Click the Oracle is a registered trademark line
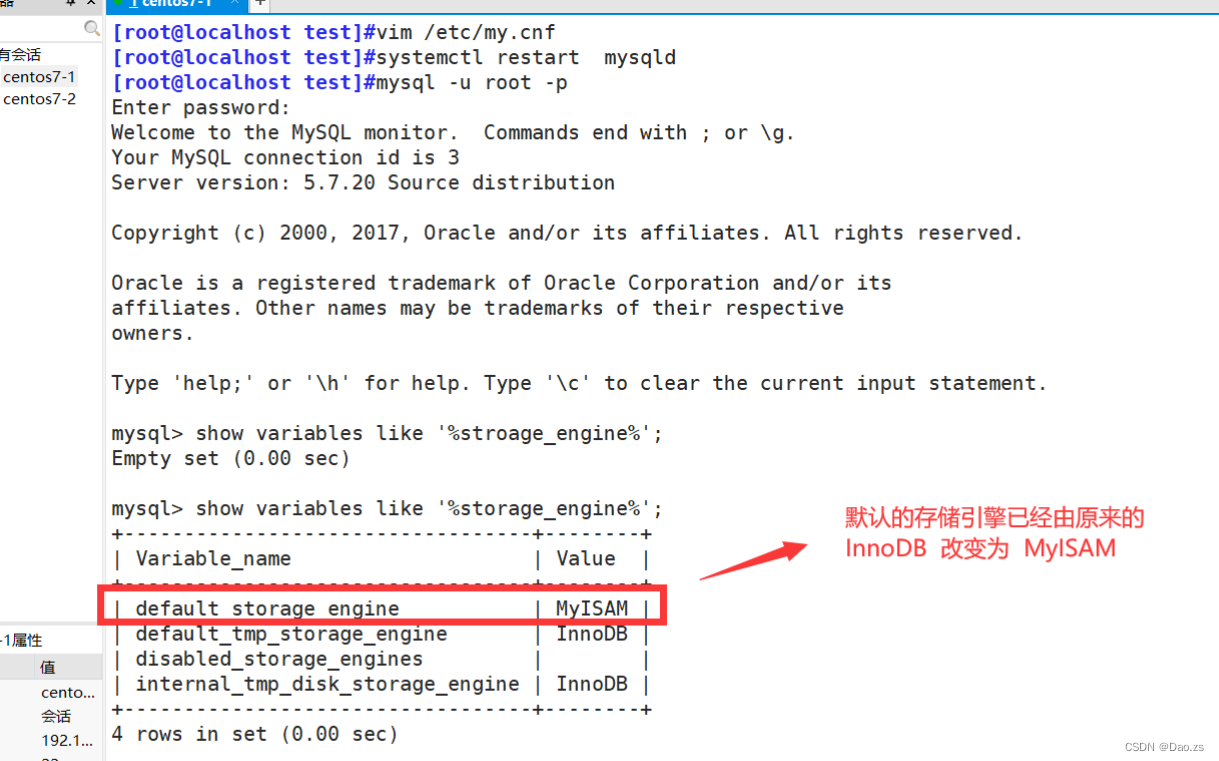1219x761 pixels. pyautogui.click(x=501, y=283)
